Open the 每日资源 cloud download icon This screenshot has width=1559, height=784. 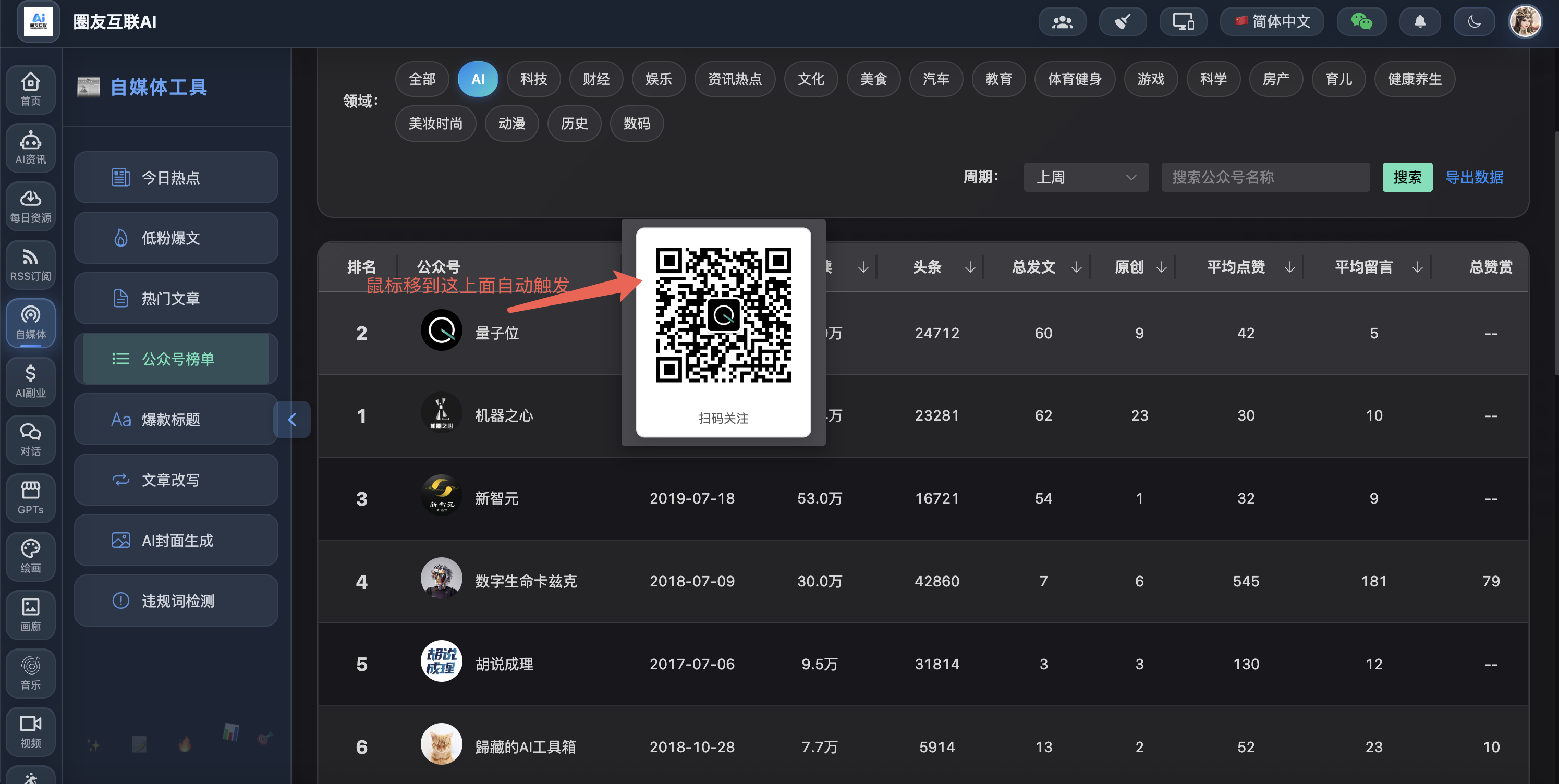30,206
